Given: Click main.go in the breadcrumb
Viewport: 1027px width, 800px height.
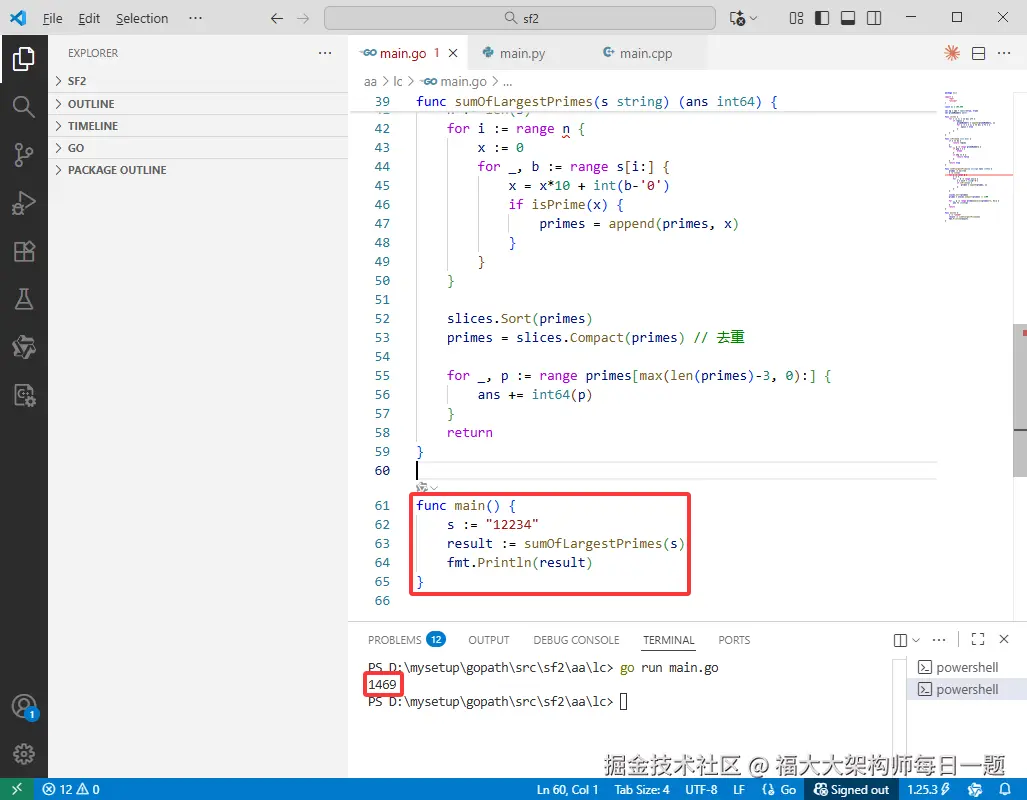Looking at the screenshot, I should pos(455,81).
